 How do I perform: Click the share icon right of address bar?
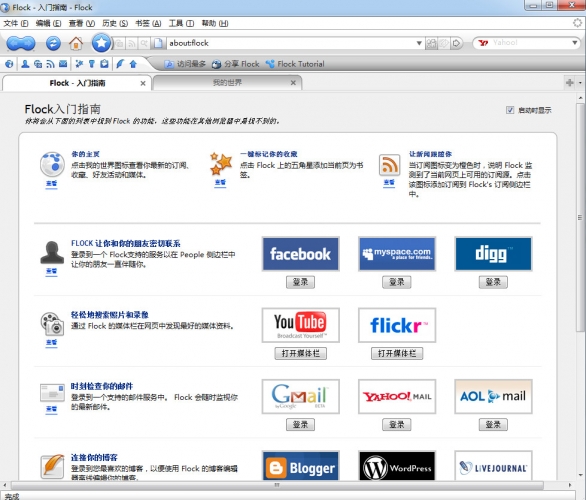point(431,43)
